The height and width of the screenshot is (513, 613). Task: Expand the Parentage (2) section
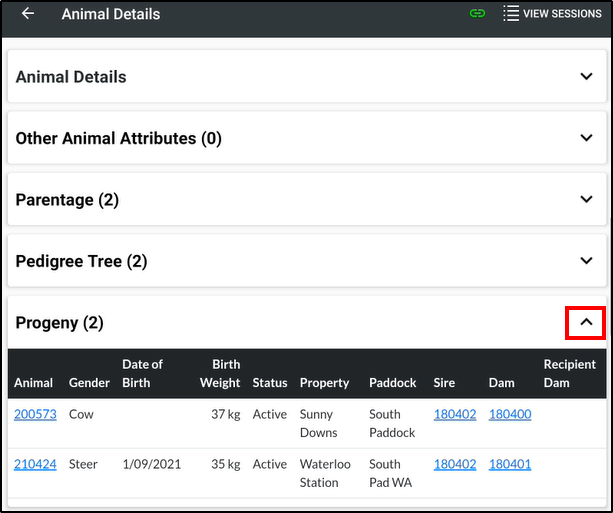(307, 199)
